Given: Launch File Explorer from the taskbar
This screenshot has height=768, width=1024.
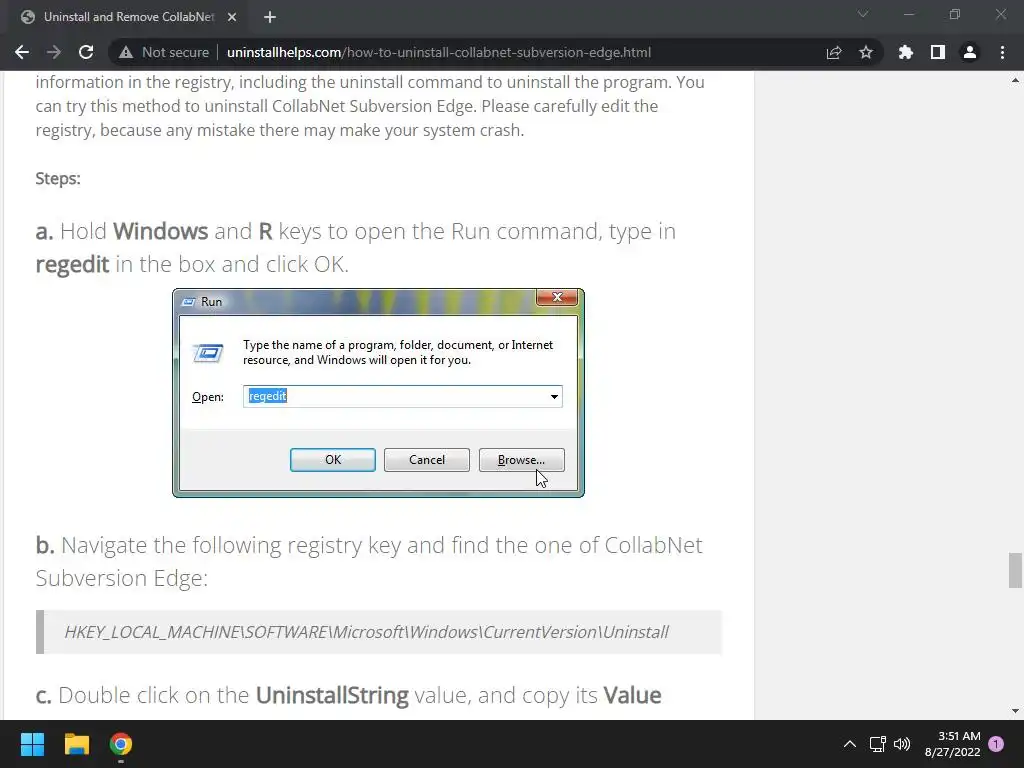Looking at the screenshot, I should pyautogui.click(x=76, y=744).
